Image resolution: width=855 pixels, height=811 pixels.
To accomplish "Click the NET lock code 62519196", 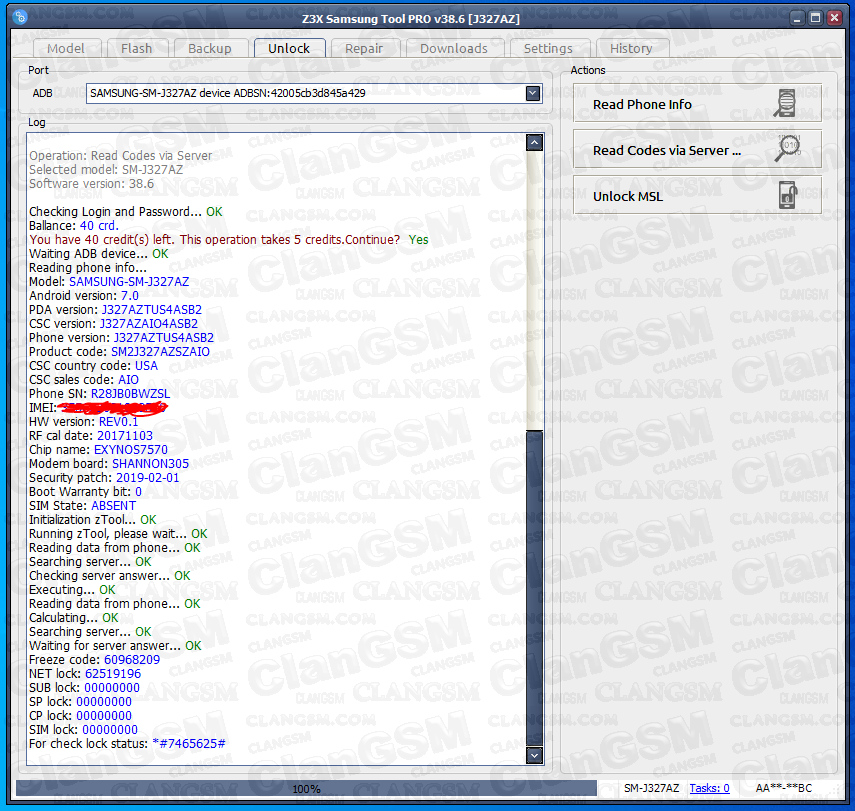I will pyautogui.click(x=113, y=674).
